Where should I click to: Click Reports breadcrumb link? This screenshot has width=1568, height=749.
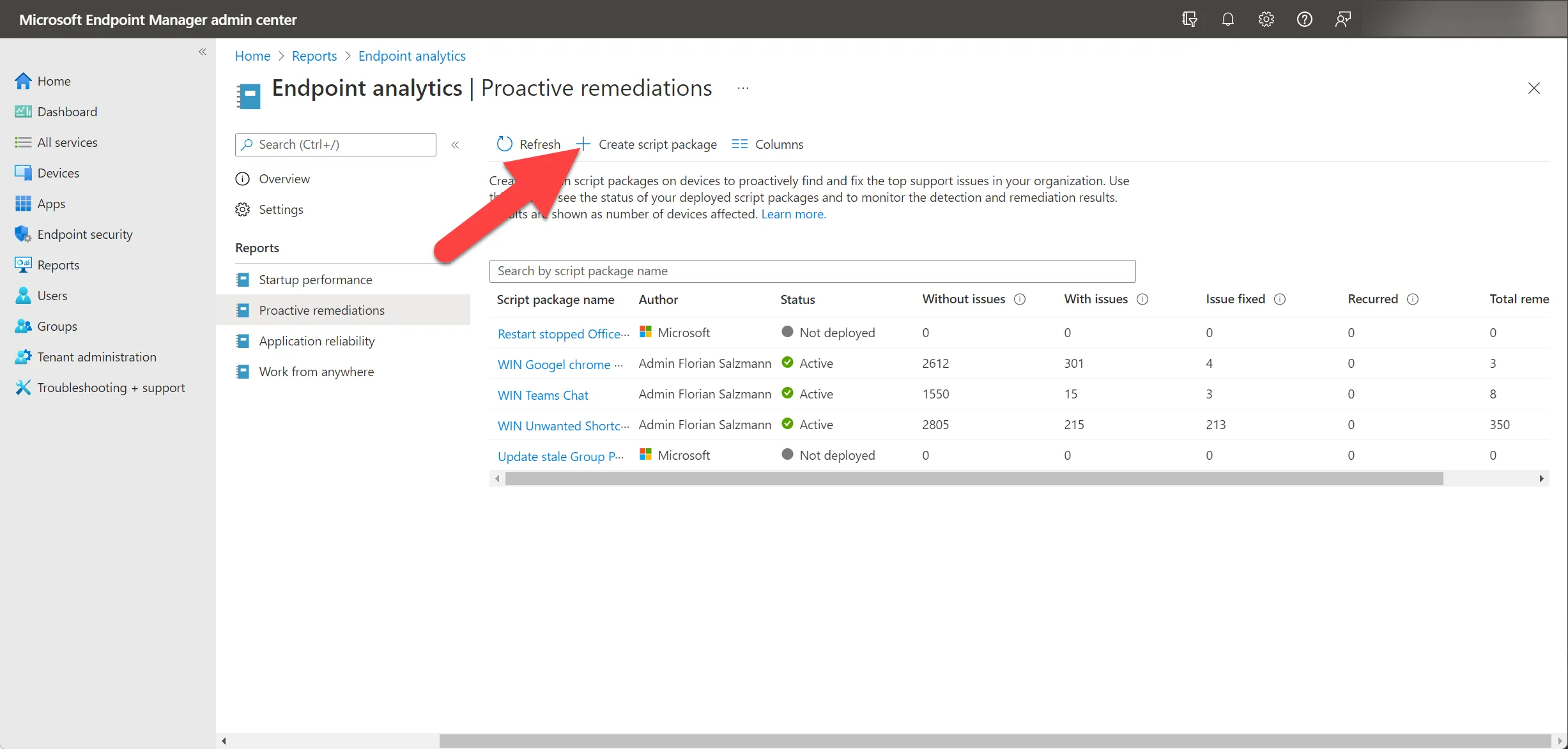(314, 56)
